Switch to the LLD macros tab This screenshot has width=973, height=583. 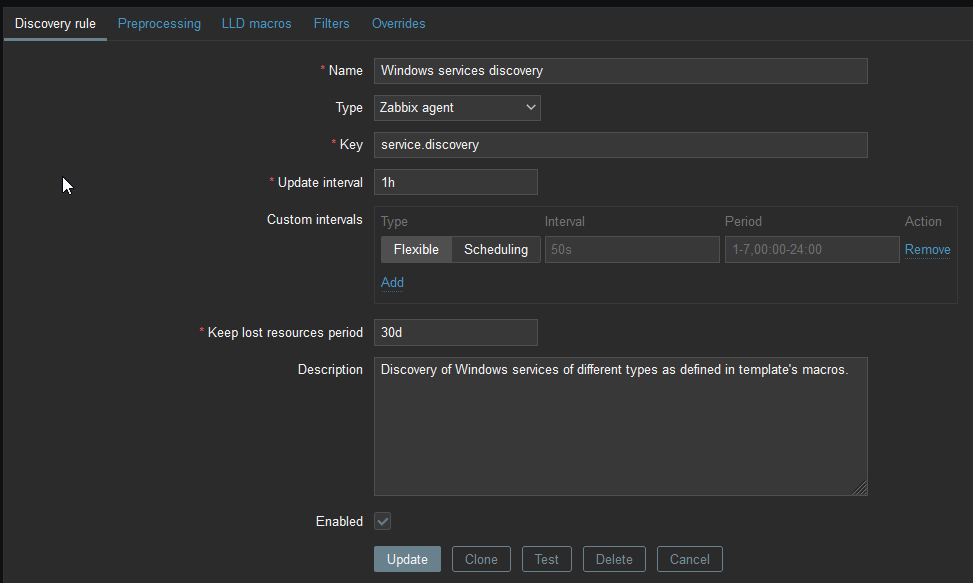[x=256, y=23]
